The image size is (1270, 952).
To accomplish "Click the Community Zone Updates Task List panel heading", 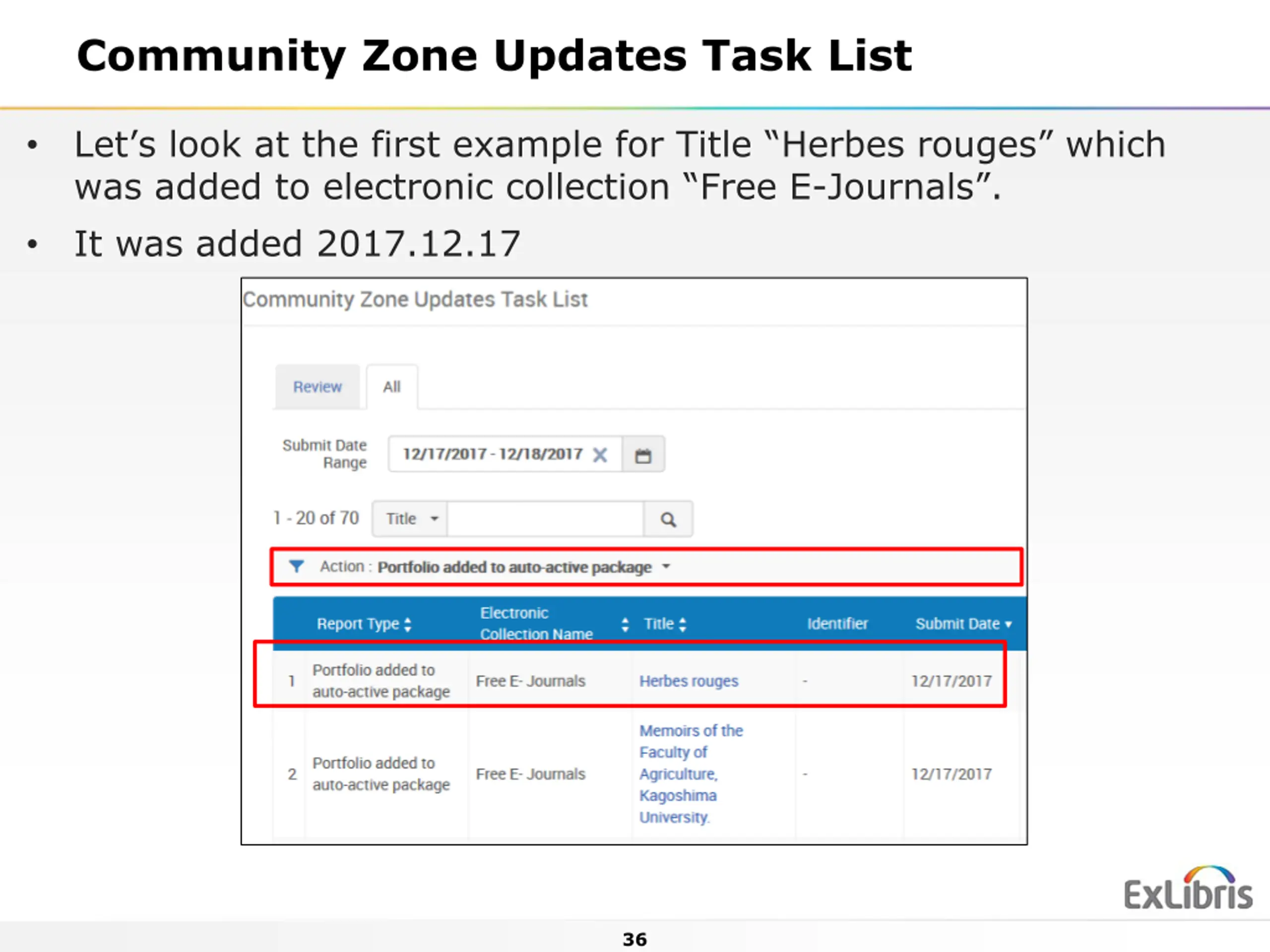I will (416, 299).
